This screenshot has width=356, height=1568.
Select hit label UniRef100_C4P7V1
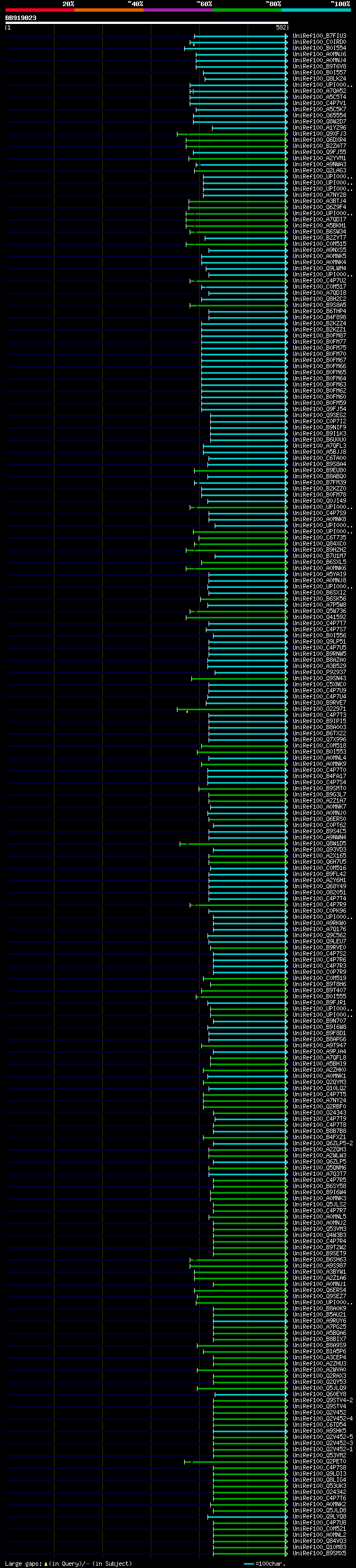pyautogui.click(x=319, y=103)
